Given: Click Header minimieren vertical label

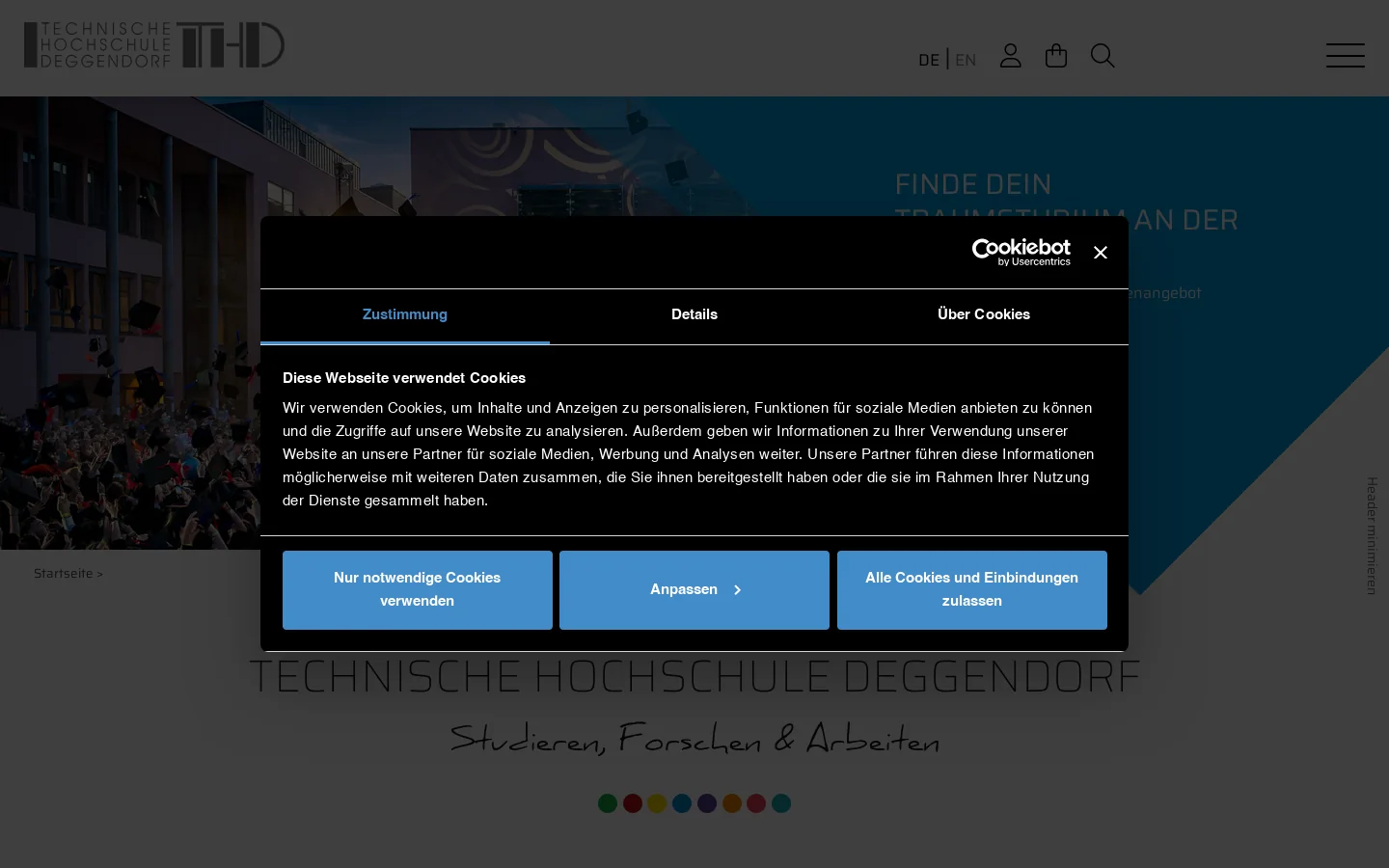Looking at the screenshot, I should [1372, 535].
